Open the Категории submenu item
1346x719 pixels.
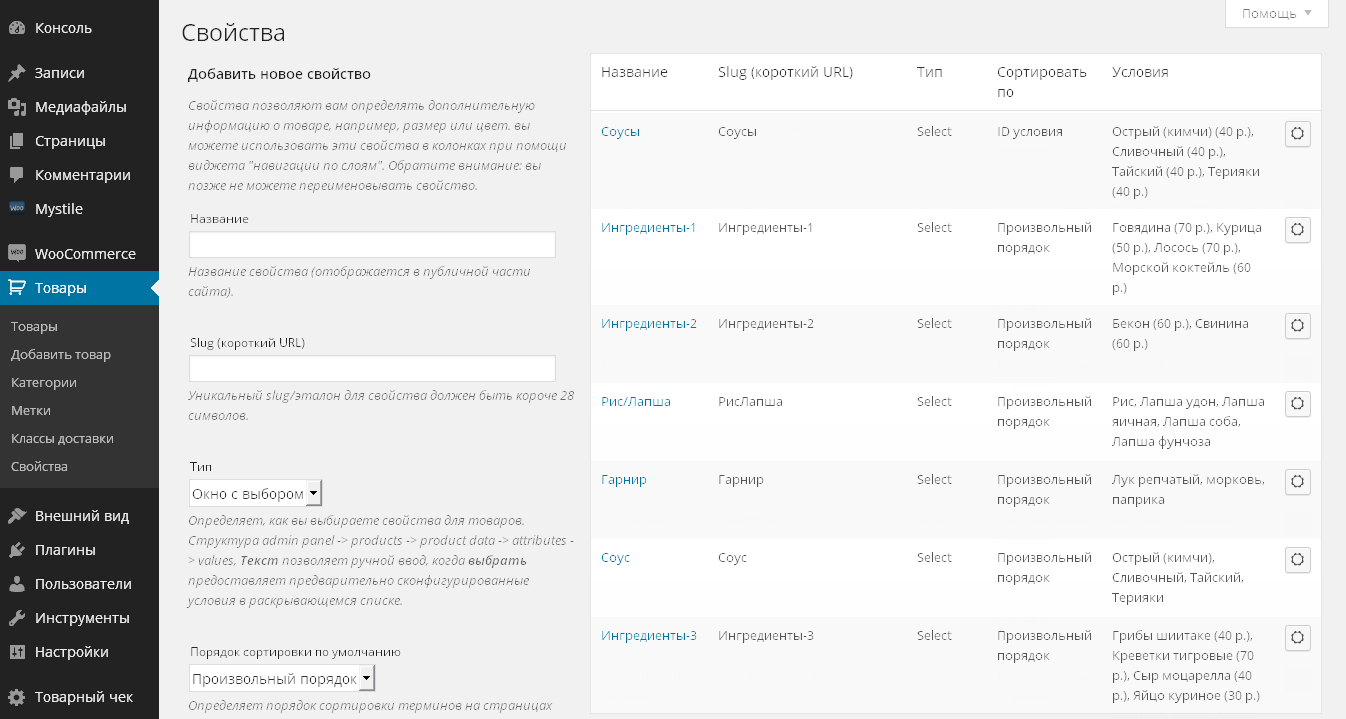pyautogui.click(x=44, y=382)
